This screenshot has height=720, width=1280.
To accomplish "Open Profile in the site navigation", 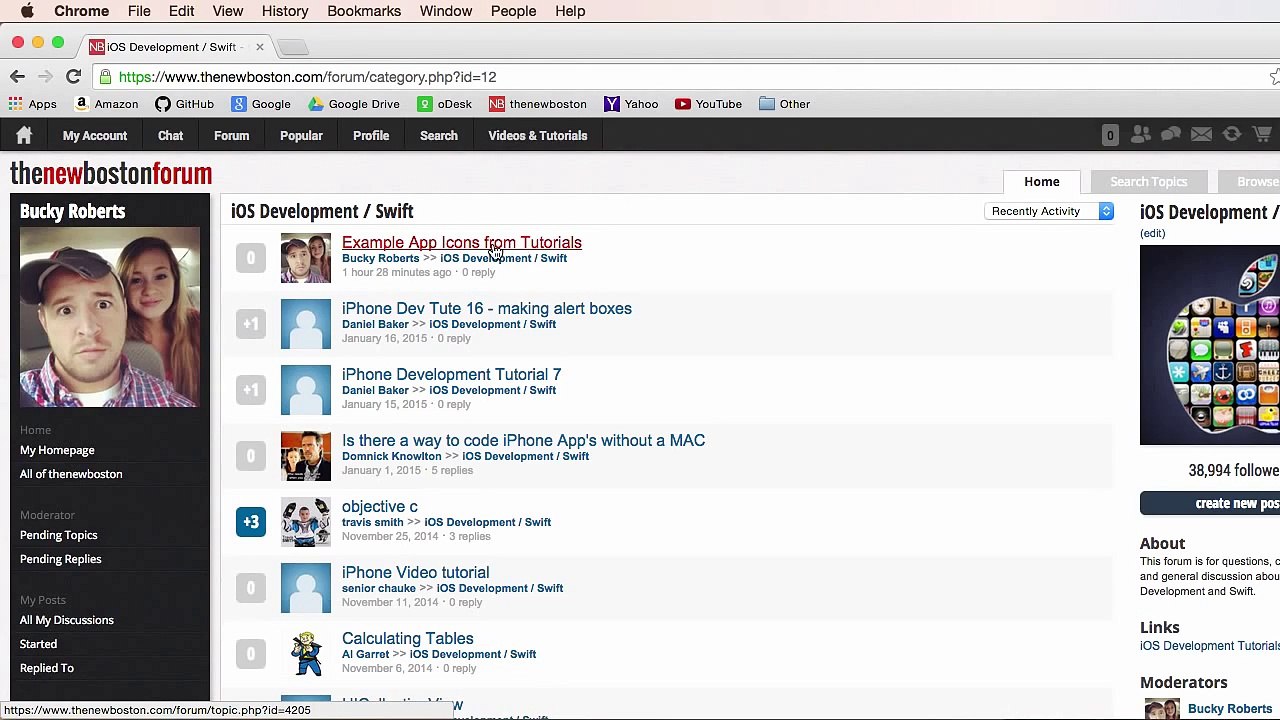I will pyautogui.click(x=371, y=136).
